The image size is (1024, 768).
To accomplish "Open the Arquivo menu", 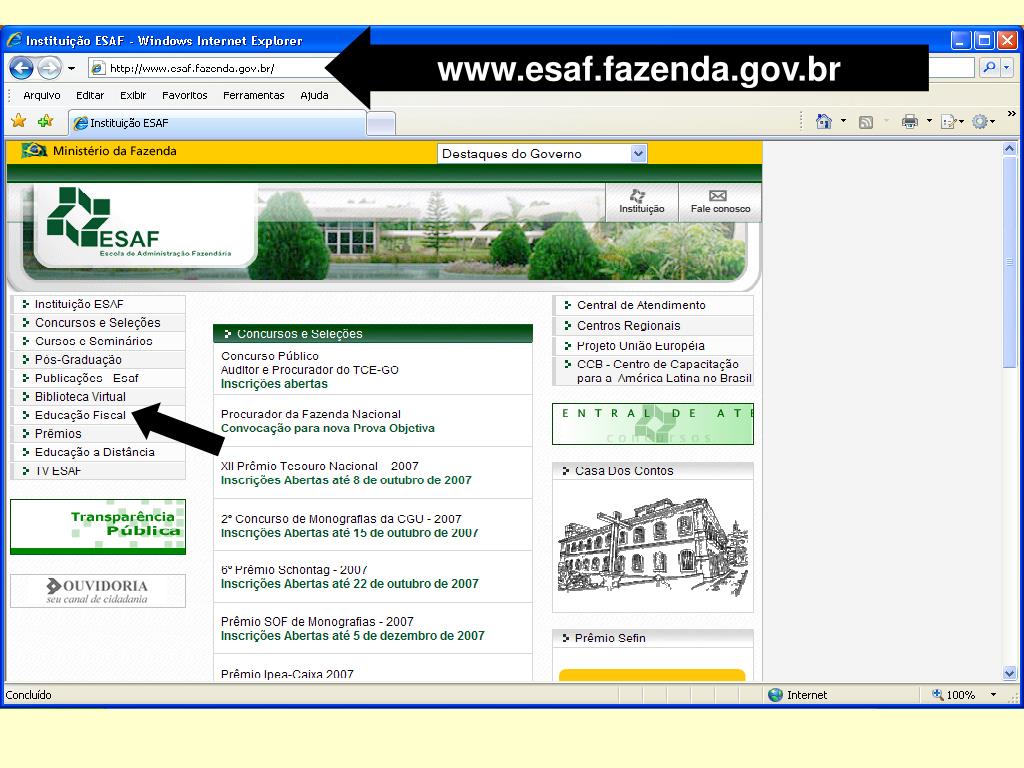I will (x=42, y=95).
